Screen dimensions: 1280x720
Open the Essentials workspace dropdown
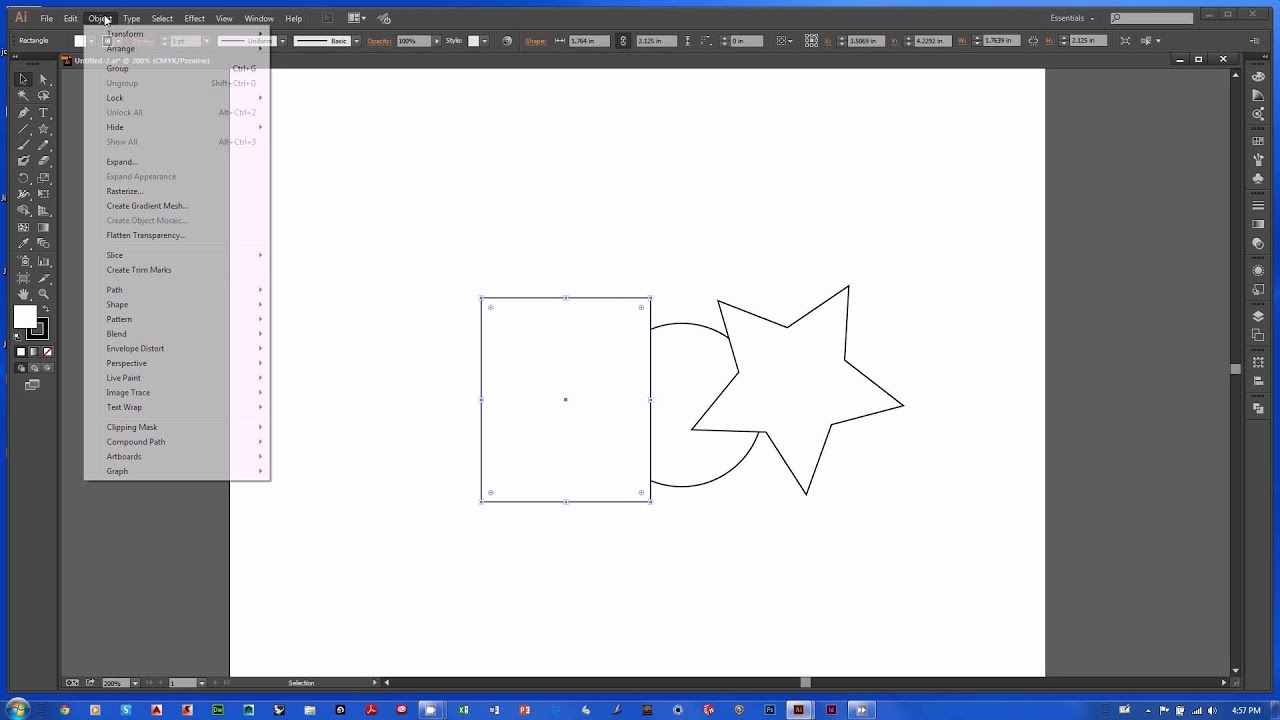tap(1072, 18)
